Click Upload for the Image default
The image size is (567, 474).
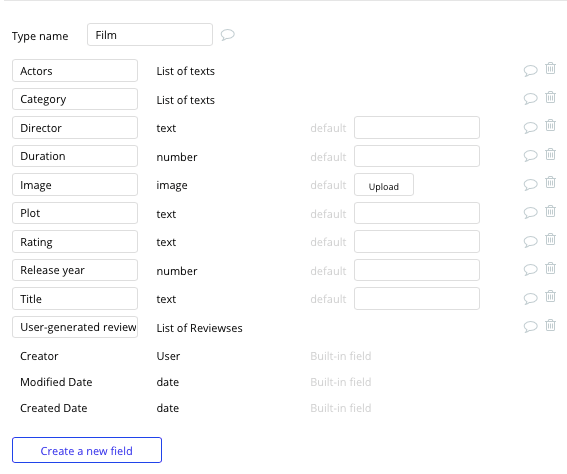coord(384,185)
